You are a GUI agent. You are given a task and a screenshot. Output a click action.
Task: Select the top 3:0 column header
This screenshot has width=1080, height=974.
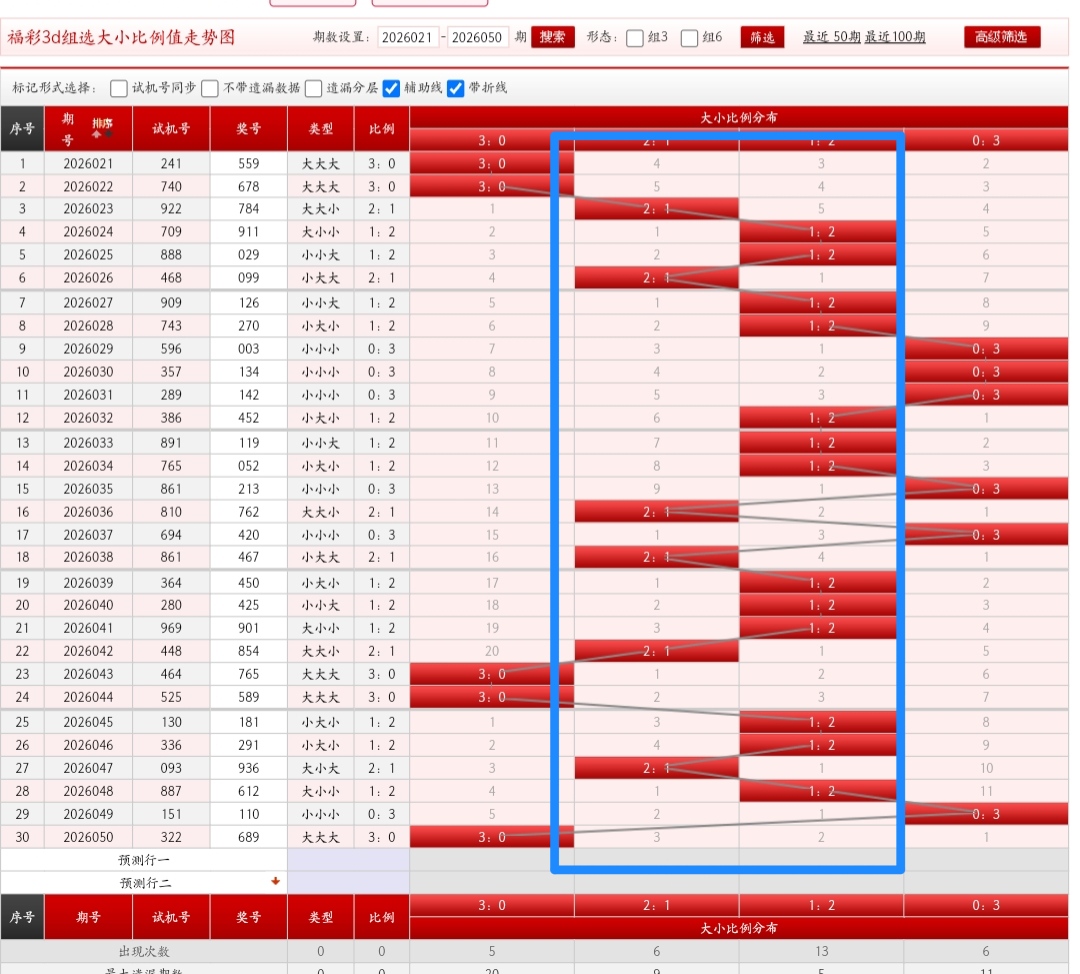[492, 141]
